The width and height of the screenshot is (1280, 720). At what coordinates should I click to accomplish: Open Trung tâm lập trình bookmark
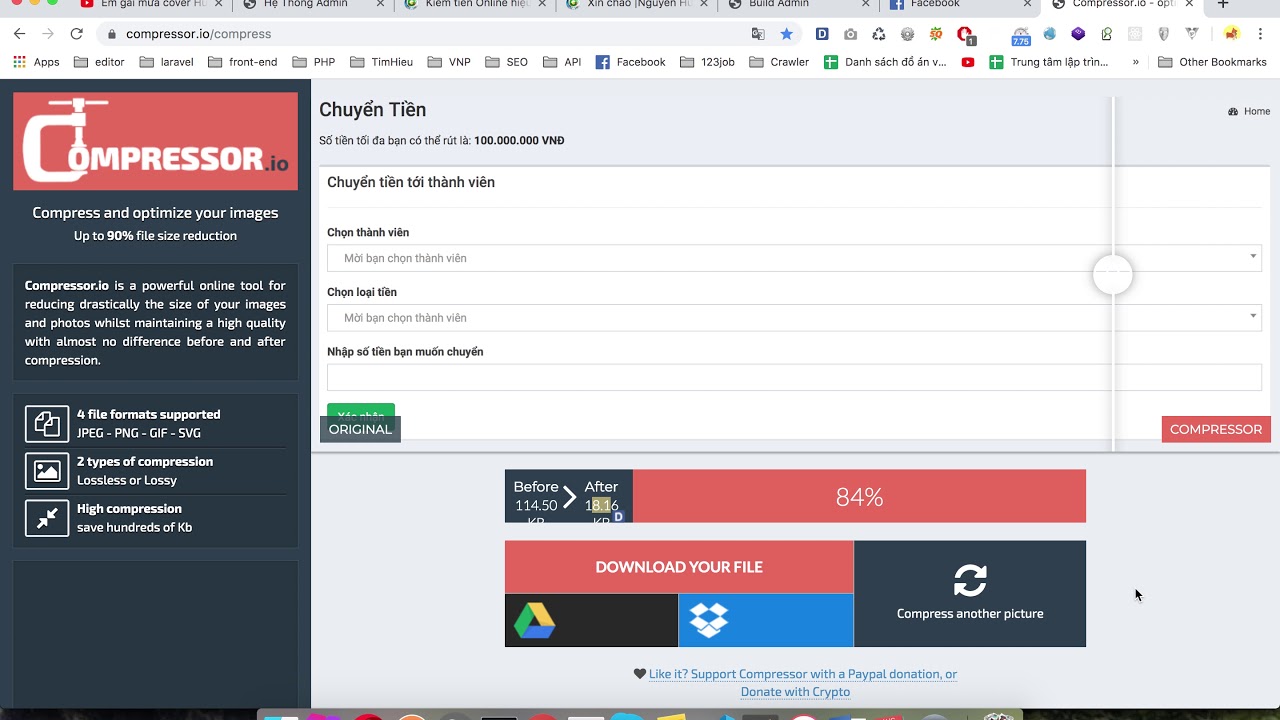(x=1048, y=62)
